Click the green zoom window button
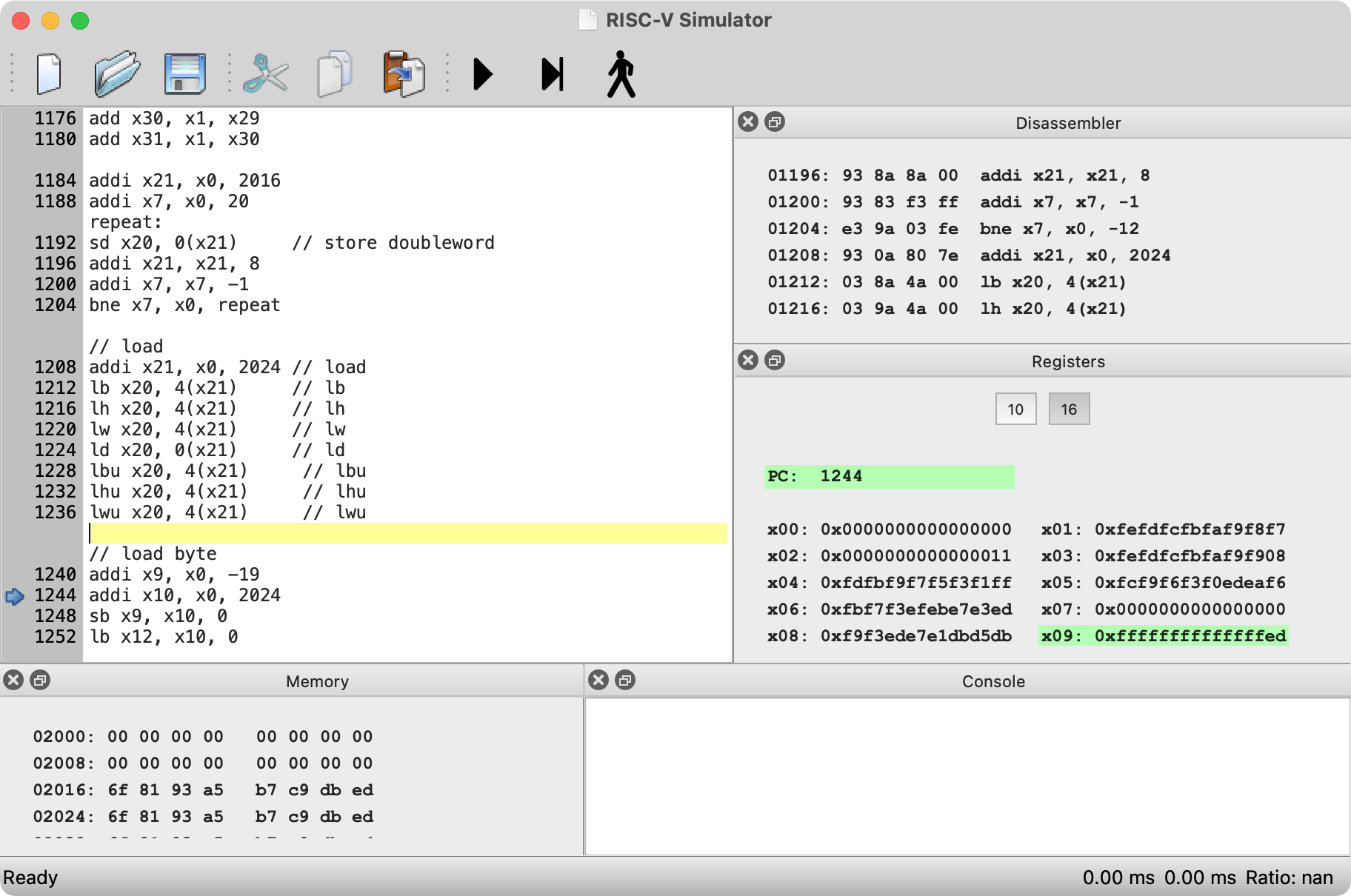The height and width of the screenshot is (896, 1351). [80, 21]
